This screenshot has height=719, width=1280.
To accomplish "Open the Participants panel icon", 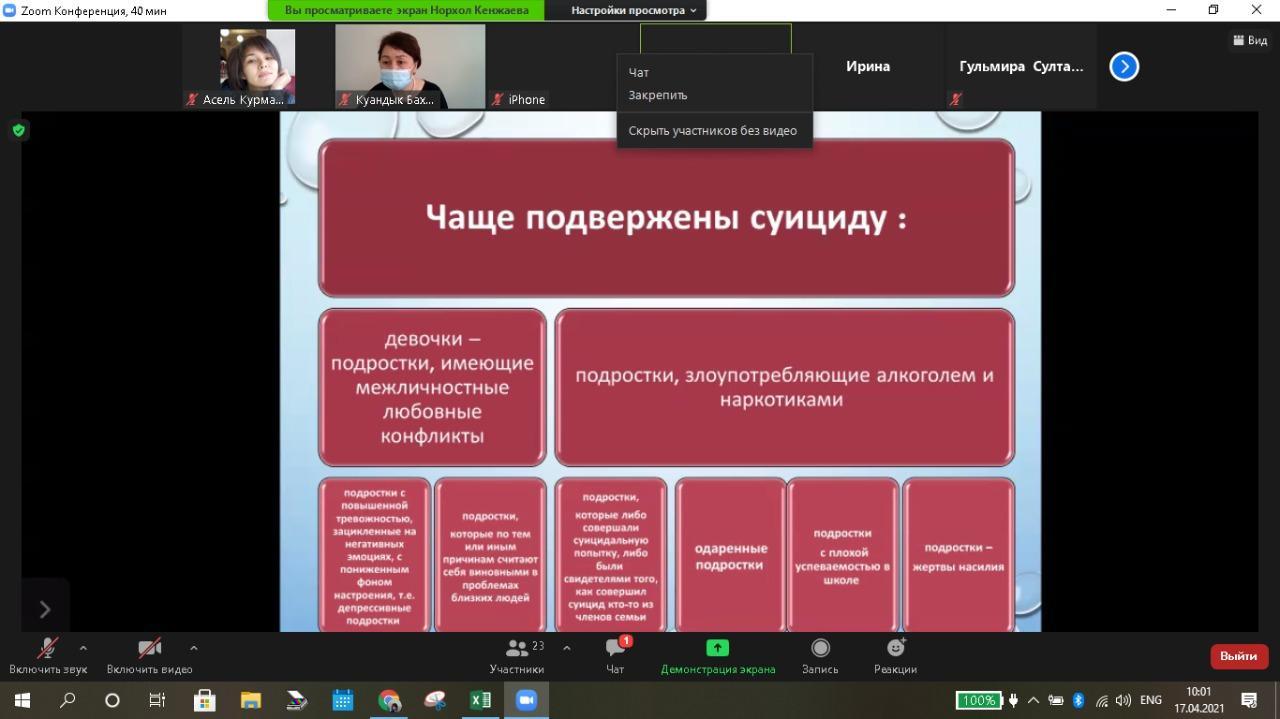I will [517, 648].
